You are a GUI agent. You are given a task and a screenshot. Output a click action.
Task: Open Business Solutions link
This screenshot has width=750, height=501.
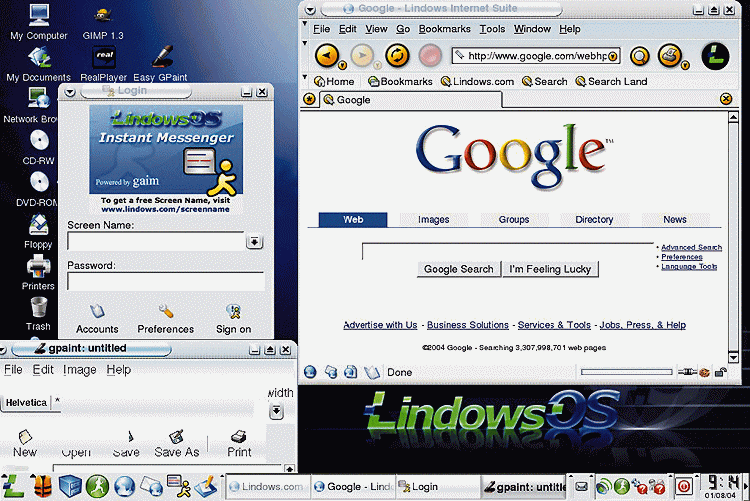[468, 325]
